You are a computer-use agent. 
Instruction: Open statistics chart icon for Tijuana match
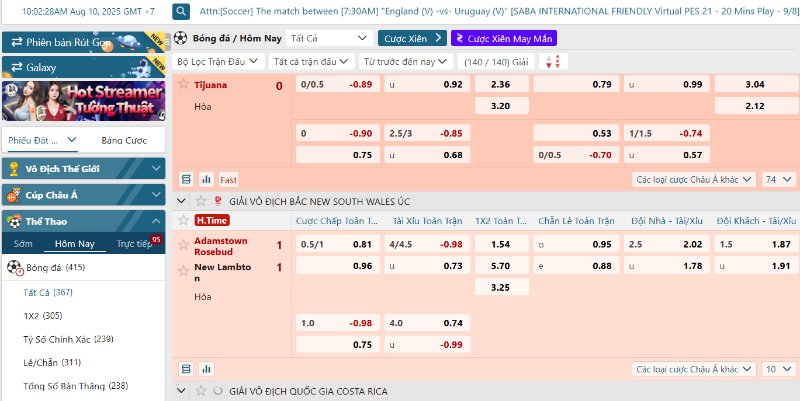pyautogui.click(x=207, y=179)
